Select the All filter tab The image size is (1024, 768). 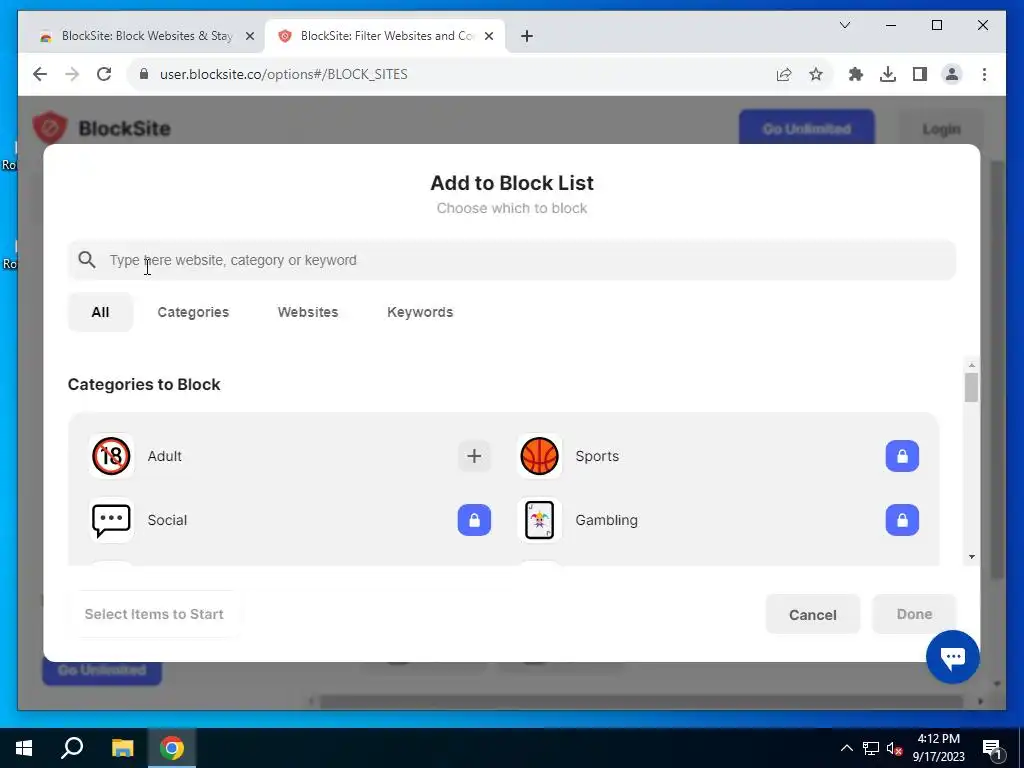tap(100, 312)
